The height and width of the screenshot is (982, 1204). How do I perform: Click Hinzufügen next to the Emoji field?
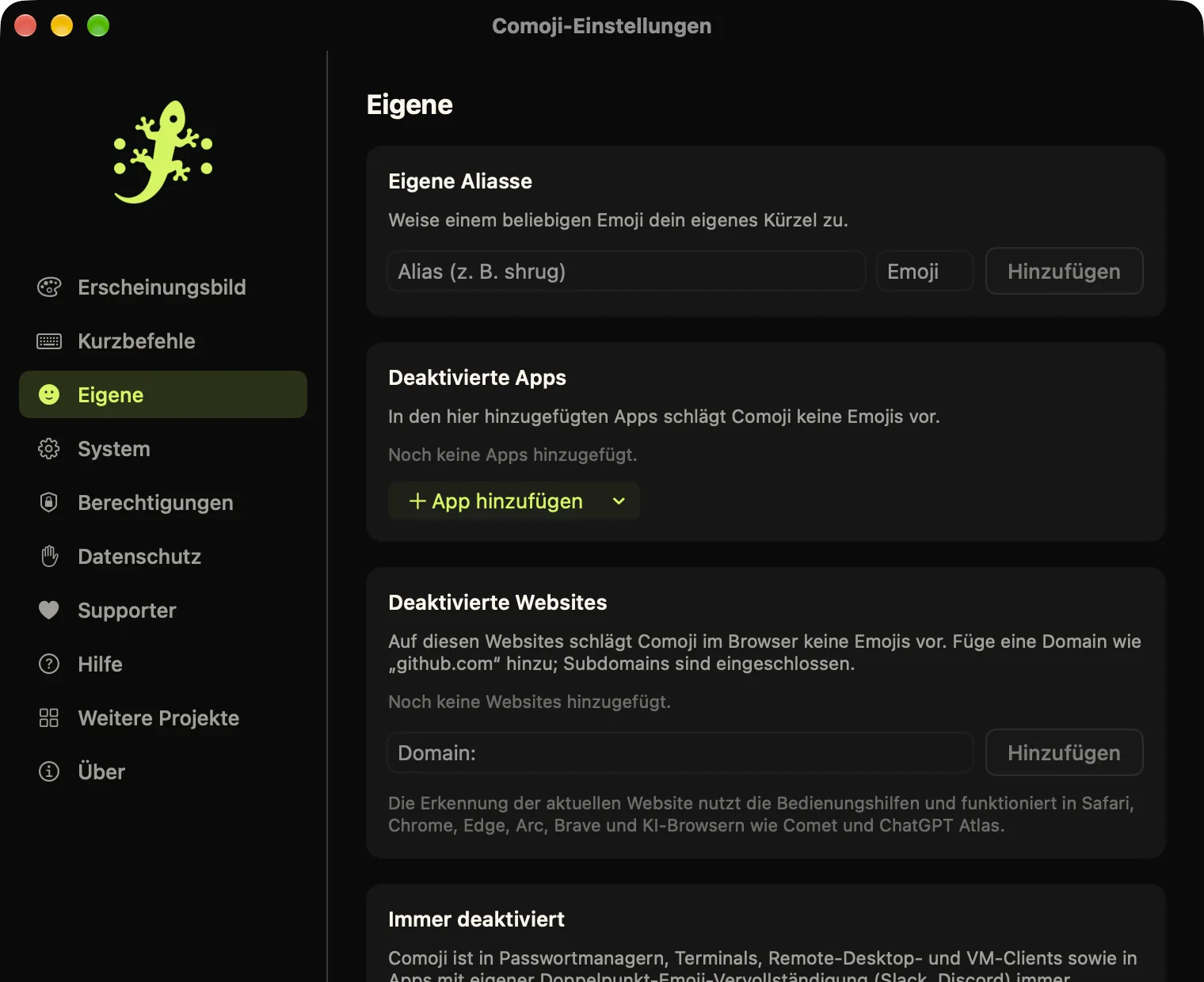[x=1064, y=272]
